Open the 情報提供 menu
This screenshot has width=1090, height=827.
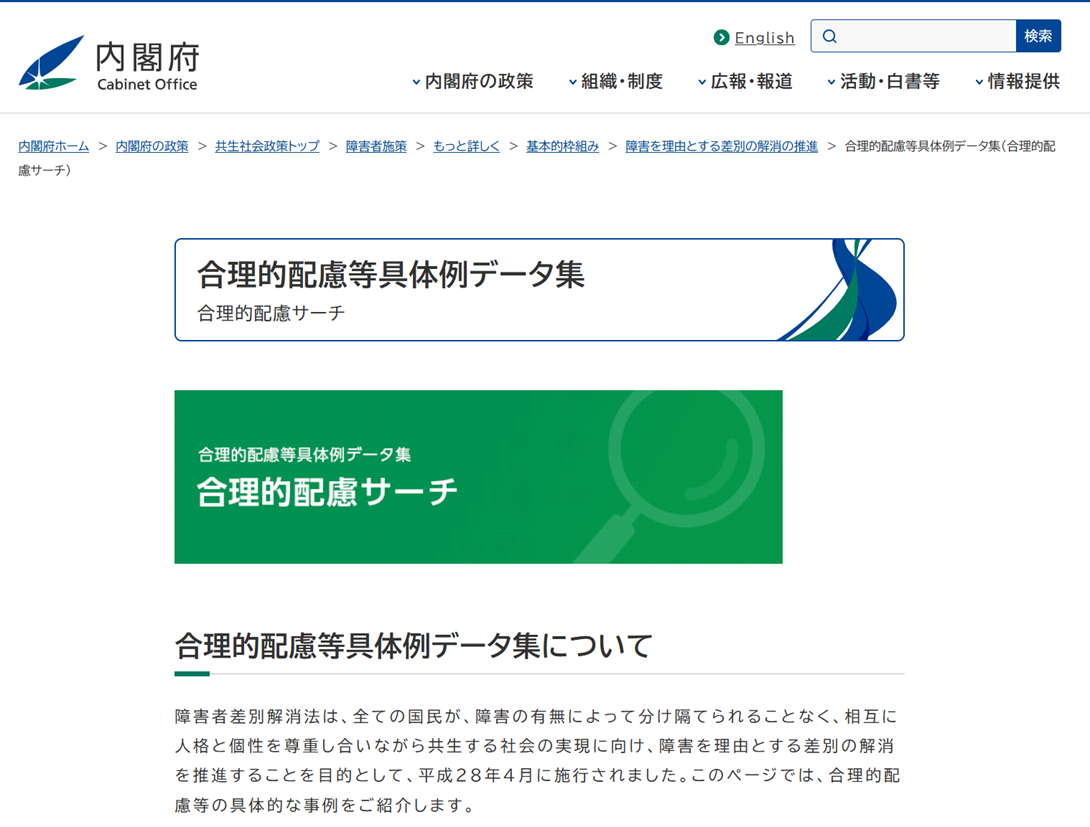click(x=1018, y=82)
